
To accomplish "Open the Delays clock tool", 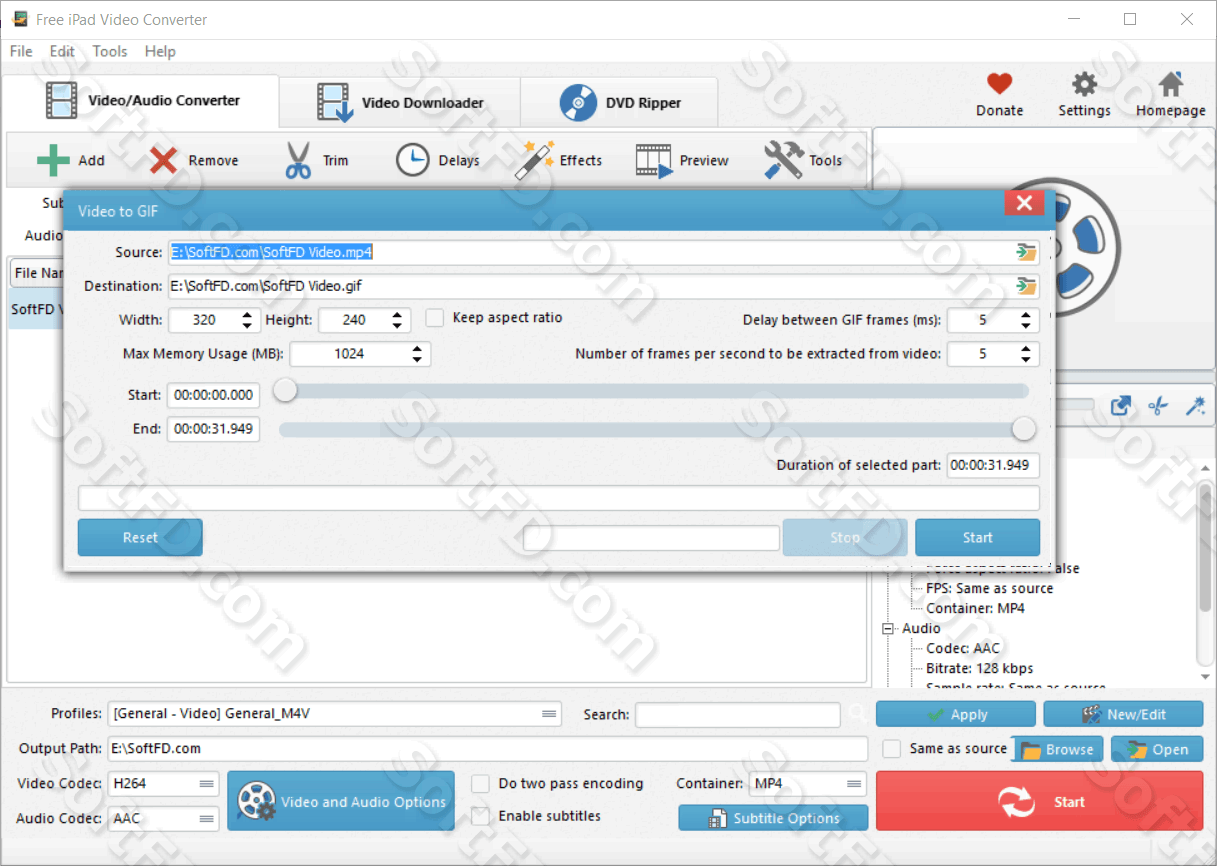I will 412,160.
